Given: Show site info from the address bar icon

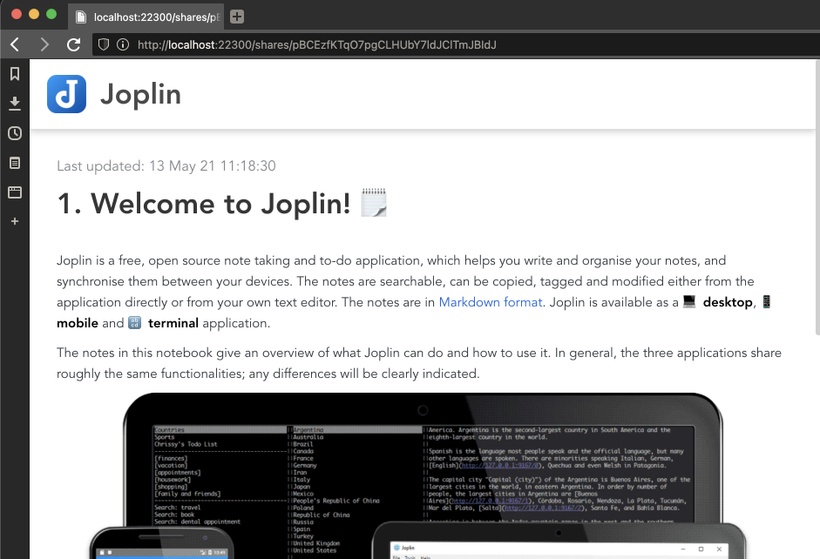Looking at the screenshot, I should coord(122,45).
